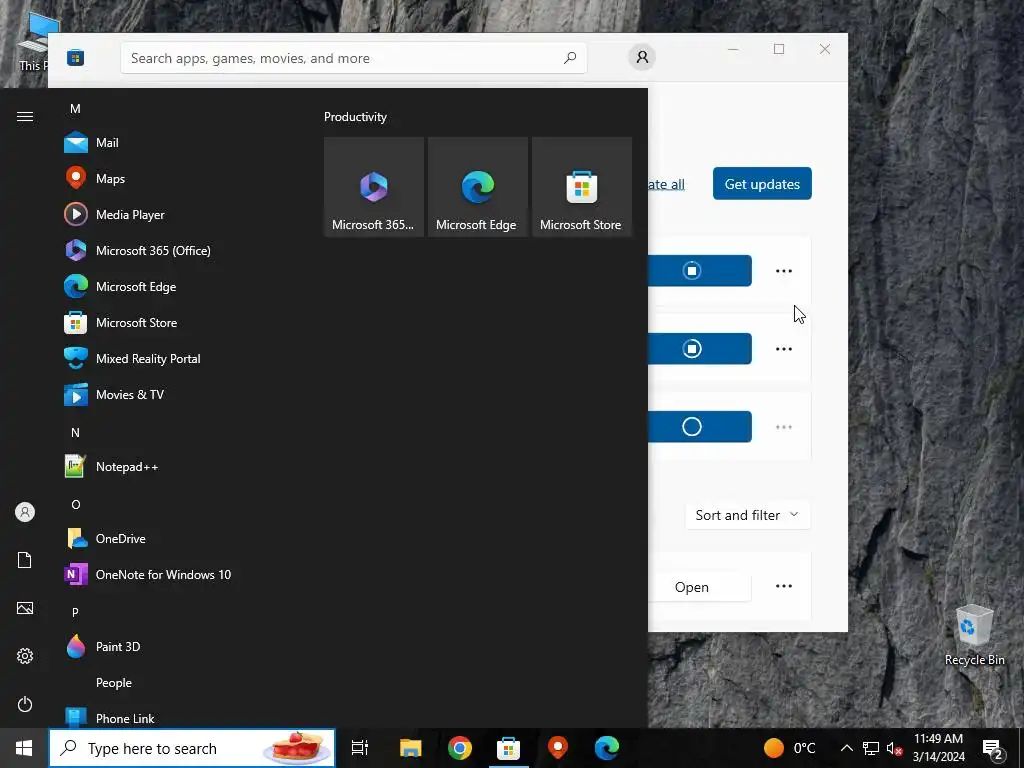Click the taskbar Type here to search box

pos(192,748)
